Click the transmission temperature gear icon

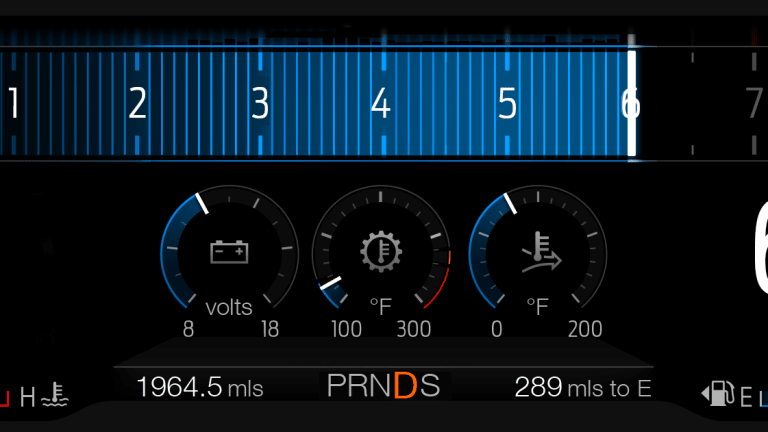pyautogui.click(x=381, y=252)
